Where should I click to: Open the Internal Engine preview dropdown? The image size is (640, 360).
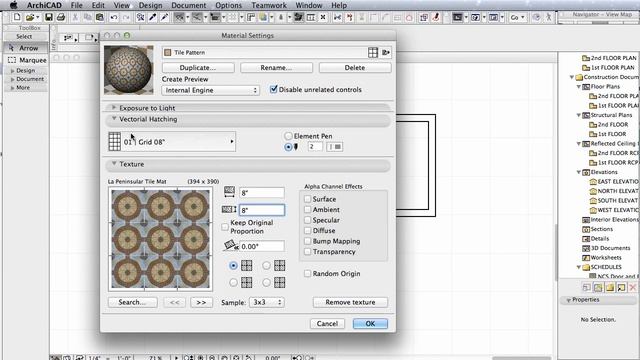211,90
